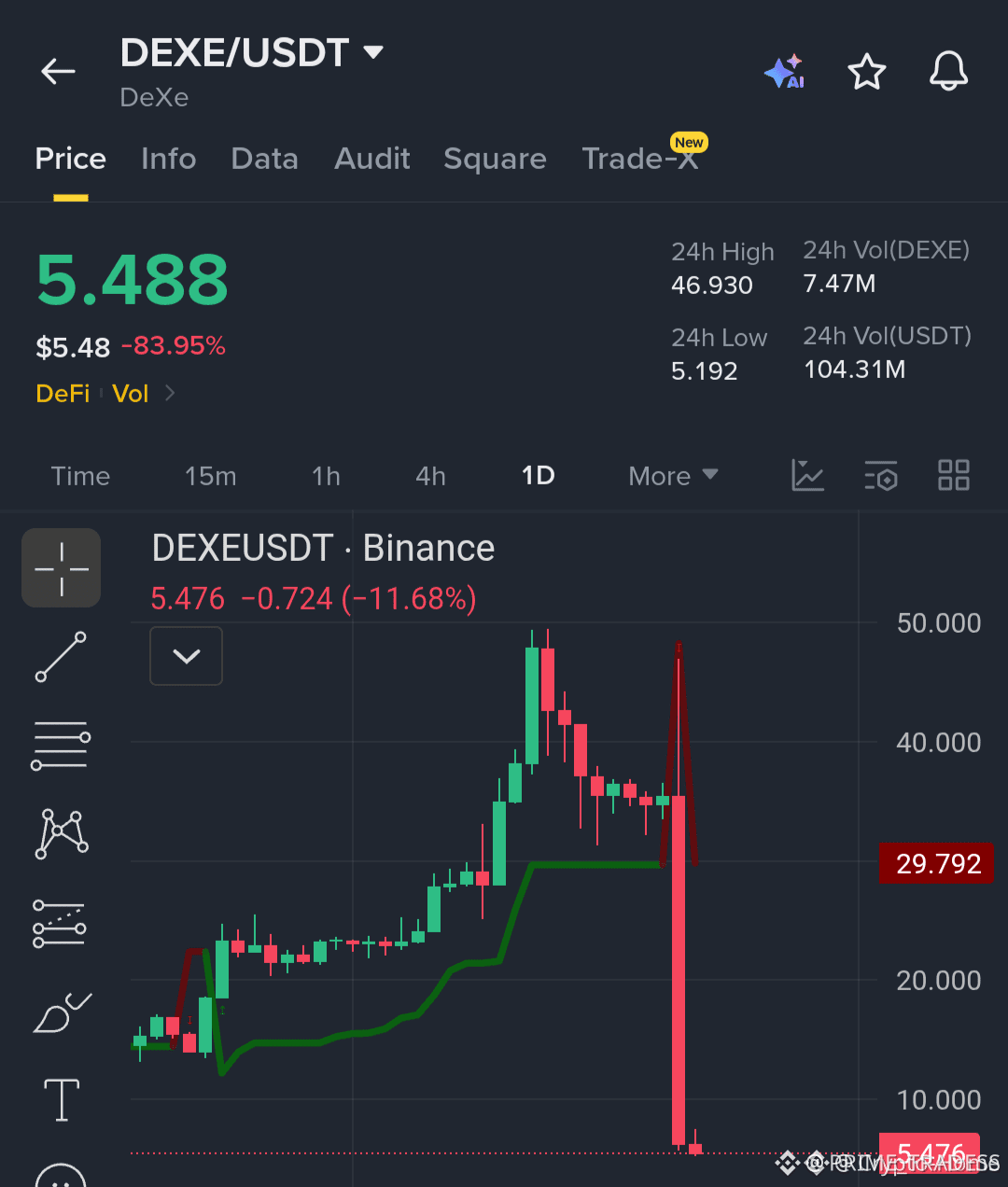Switch to the Data tab
Screen dimensions: 1008x1187
(x=265, y=159)
